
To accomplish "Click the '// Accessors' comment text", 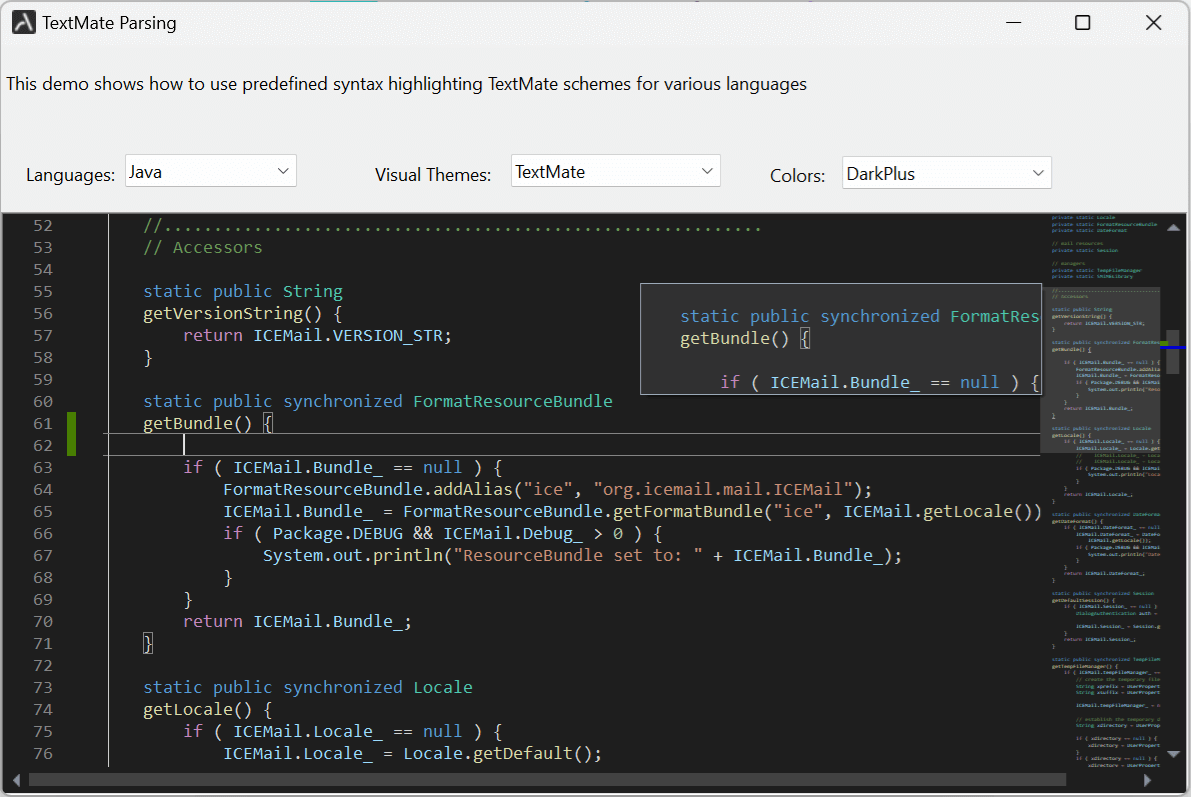I will pyautogui.click(x=203, y=248).
